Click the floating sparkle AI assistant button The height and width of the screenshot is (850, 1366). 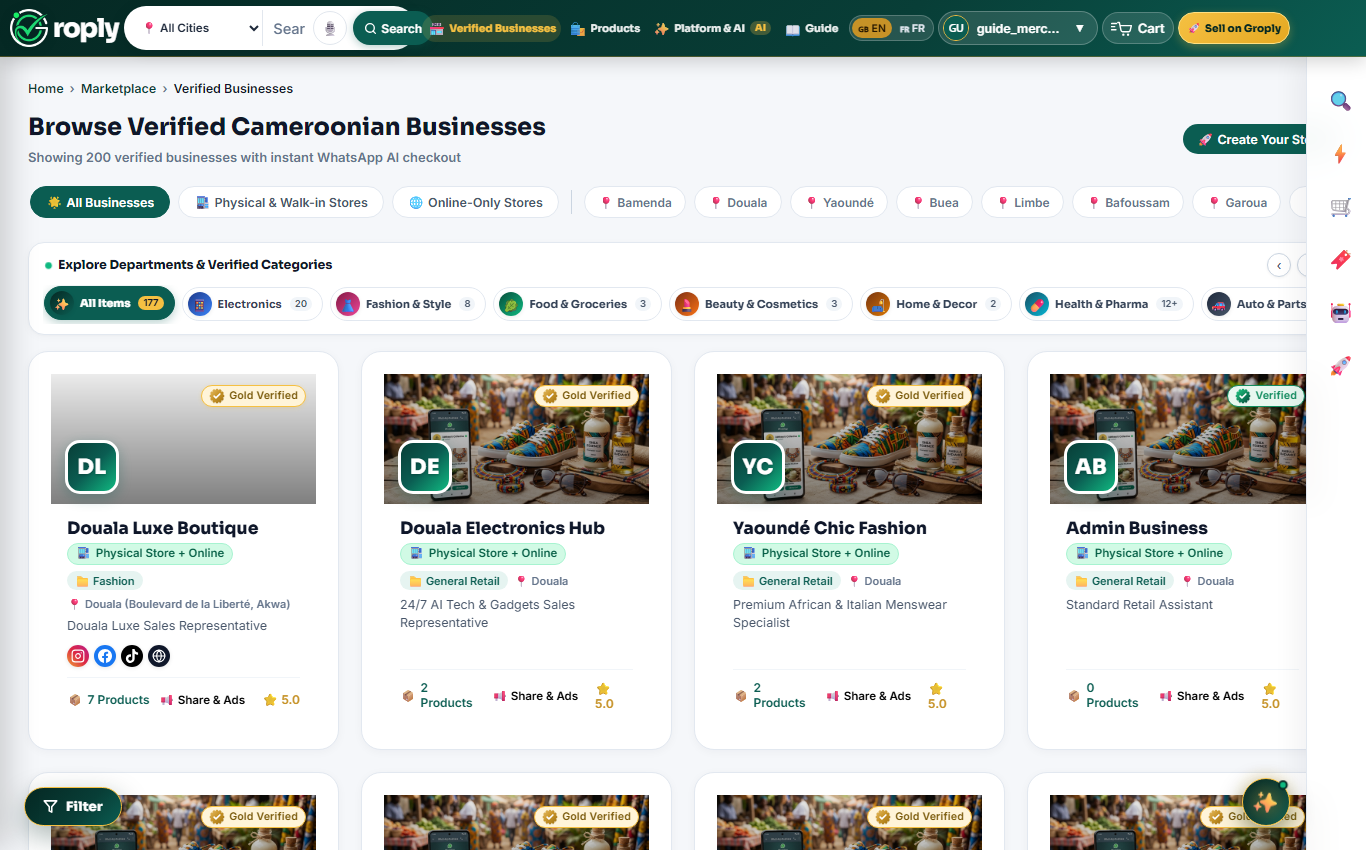pos(1265,802)
